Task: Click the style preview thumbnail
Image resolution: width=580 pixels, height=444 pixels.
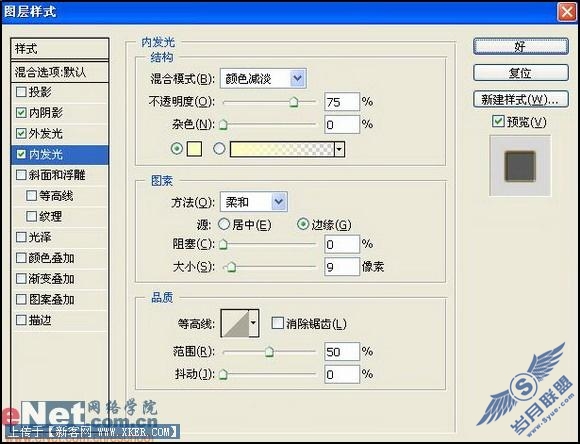Action: point(520,166)
